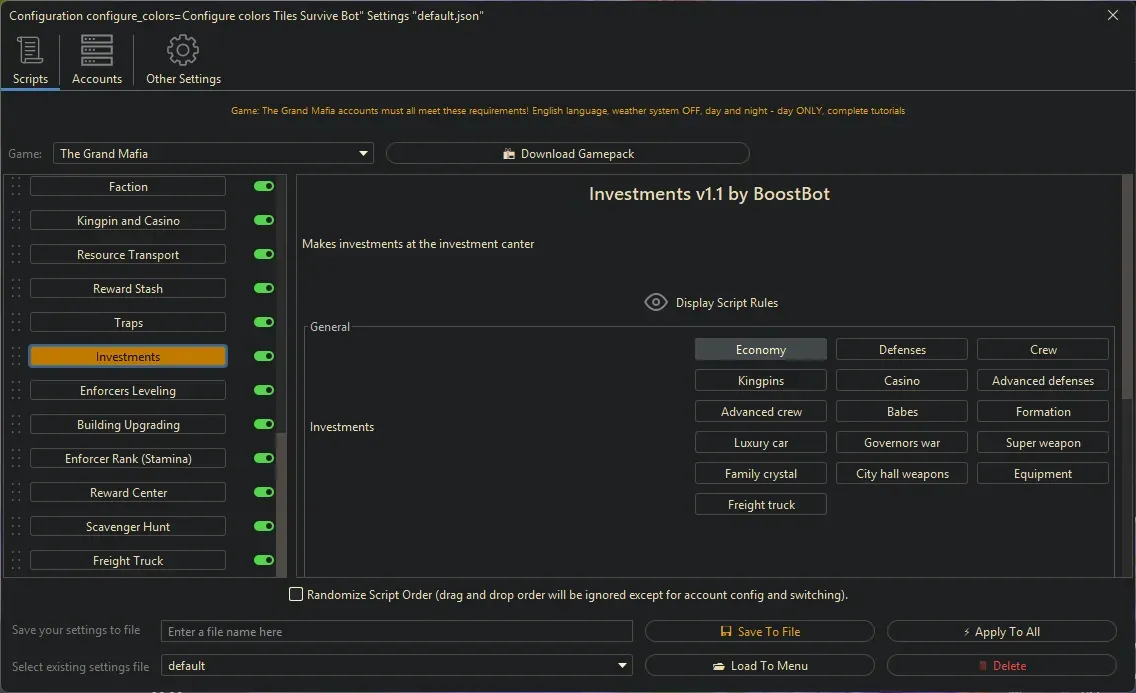The height and width of the screenshot is (693, 1136).
Task: Click Save To File button
Action: point(759,631)
